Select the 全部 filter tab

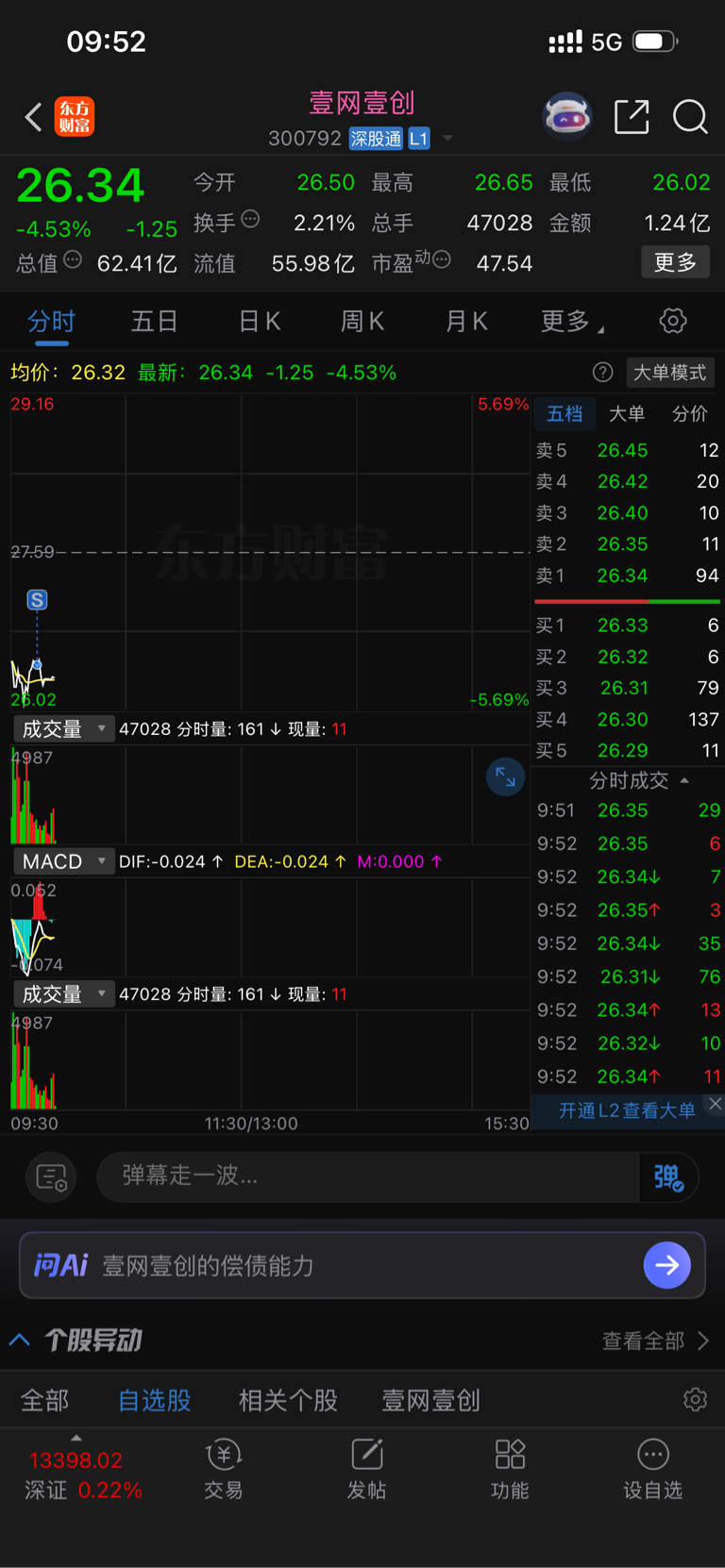pos(45,1400)
